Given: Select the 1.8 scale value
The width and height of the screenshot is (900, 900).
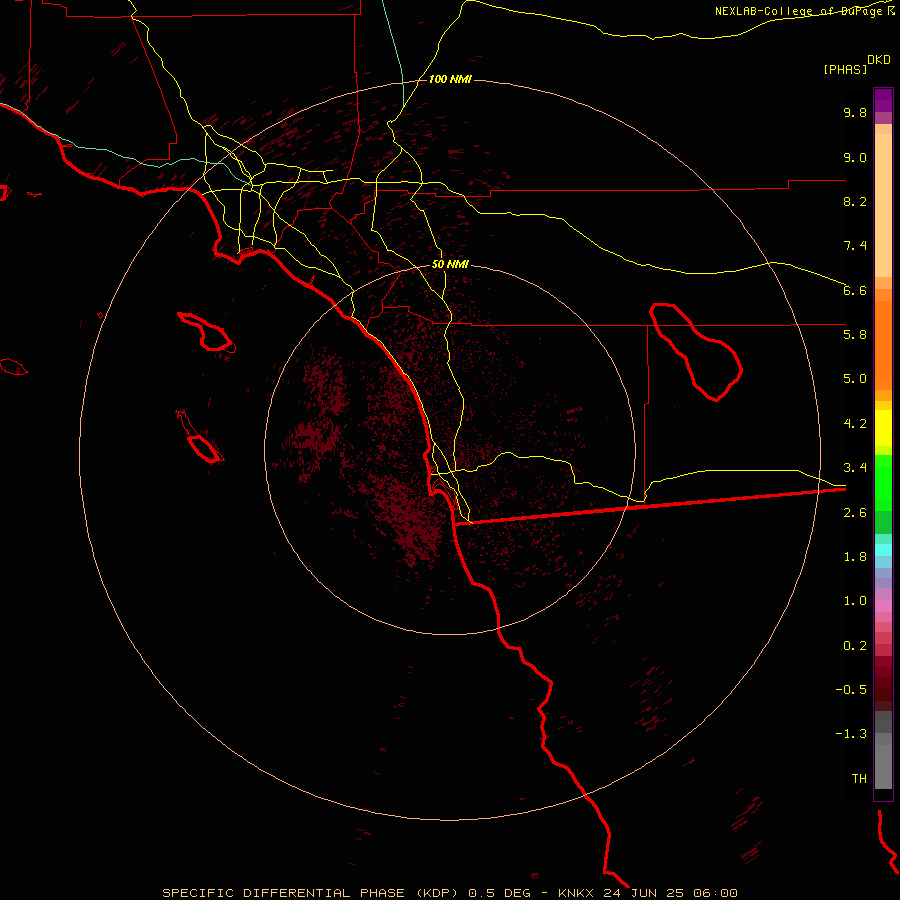Looking at the screenshot, I should click(855, 557).
